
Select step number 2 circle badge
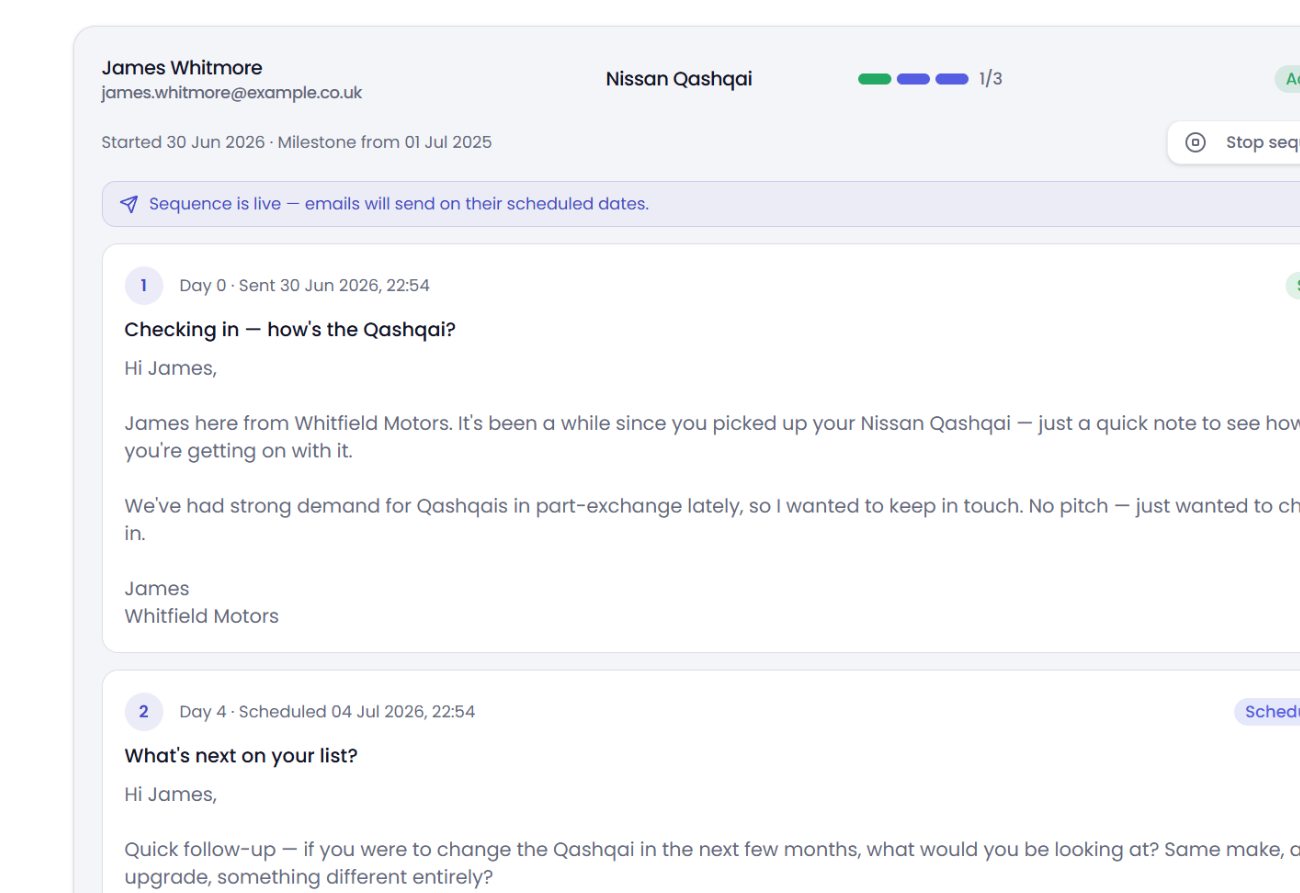tap(144, 711)
